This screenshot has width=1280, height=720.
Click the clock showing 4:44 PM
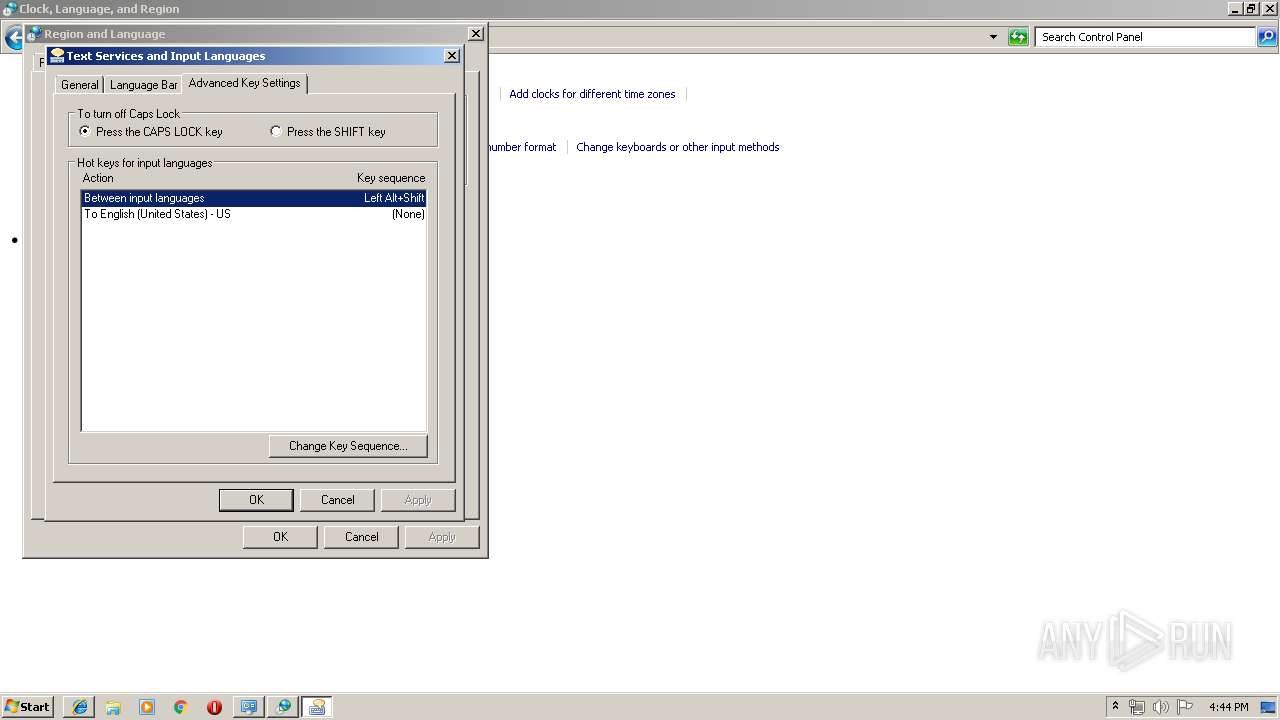click(x=1228, y=707)
